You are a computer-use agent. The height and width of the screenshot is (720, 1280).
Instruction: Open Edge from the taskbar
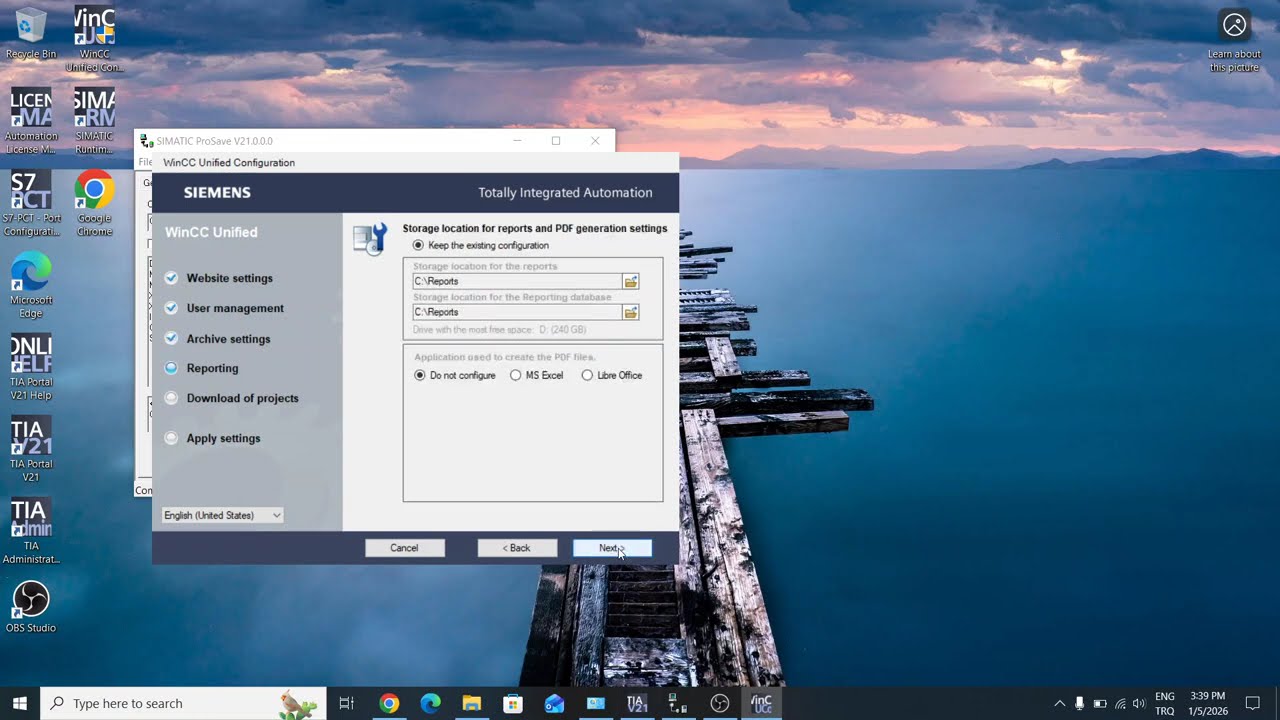tap(430, 703)
